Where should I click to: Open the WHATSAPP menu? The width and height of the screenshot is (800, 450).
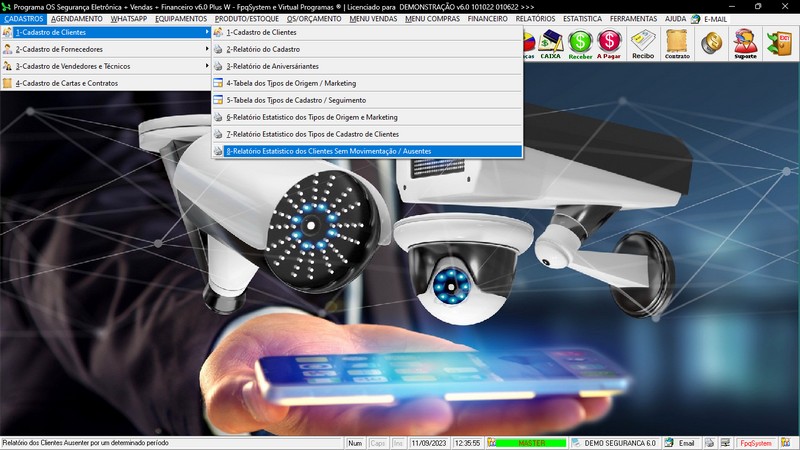pyautogui.click(x=128, y=19)
